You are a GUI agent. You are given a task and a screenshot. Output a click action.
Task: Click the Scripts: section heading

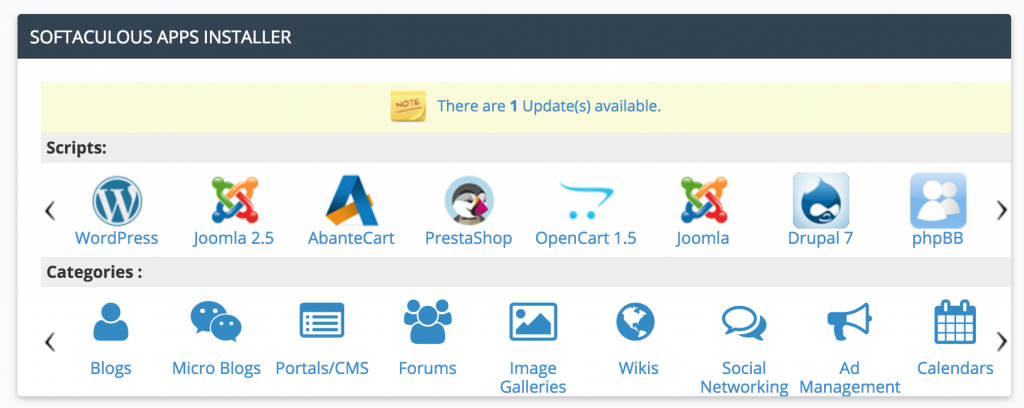(76, 148)
